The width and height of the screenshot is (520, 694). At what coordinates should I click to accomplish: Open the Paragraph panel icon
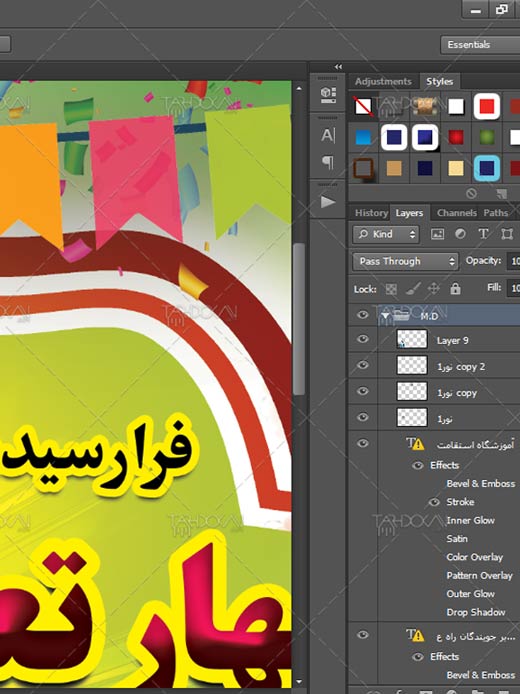[328, 162]
